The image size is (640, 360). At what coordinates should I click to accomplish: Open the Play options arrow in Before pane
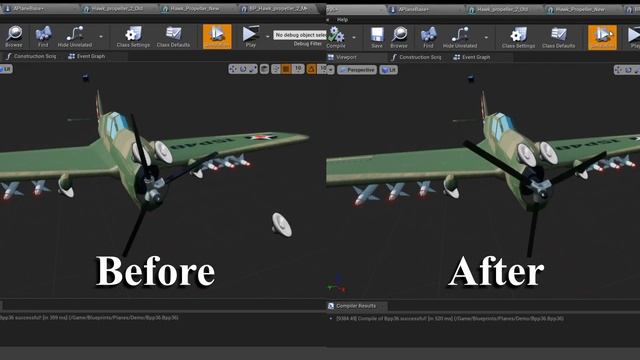(x=268, y=37)
